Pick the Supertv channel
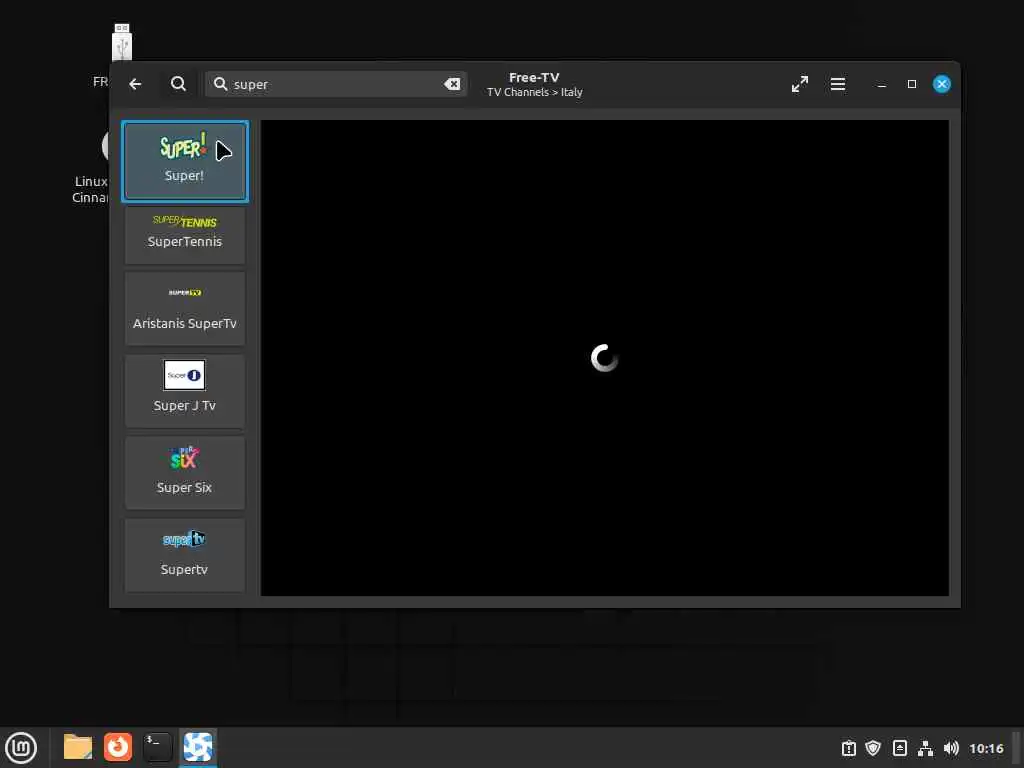This screenshot has width=1024, height=768. (185, 555)
